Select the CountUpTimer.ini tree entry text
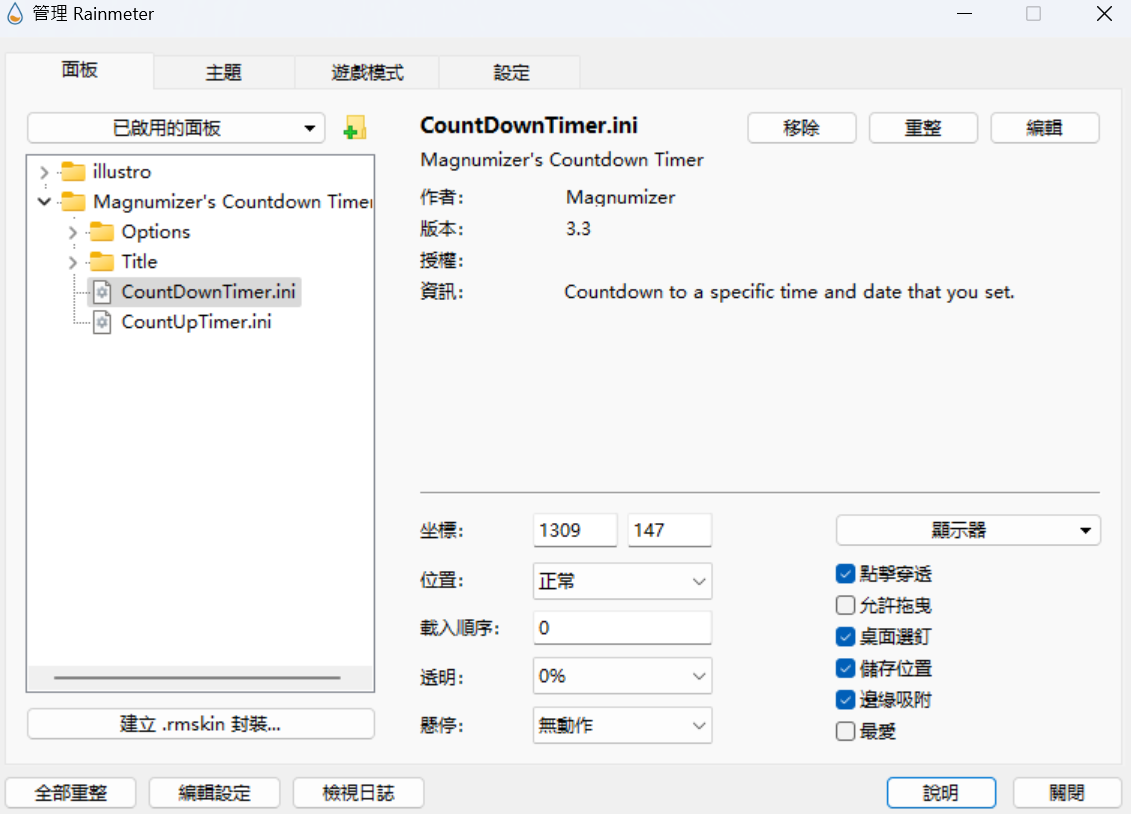The height and width of the screenshot is (814, 1131). pos(196,322)
